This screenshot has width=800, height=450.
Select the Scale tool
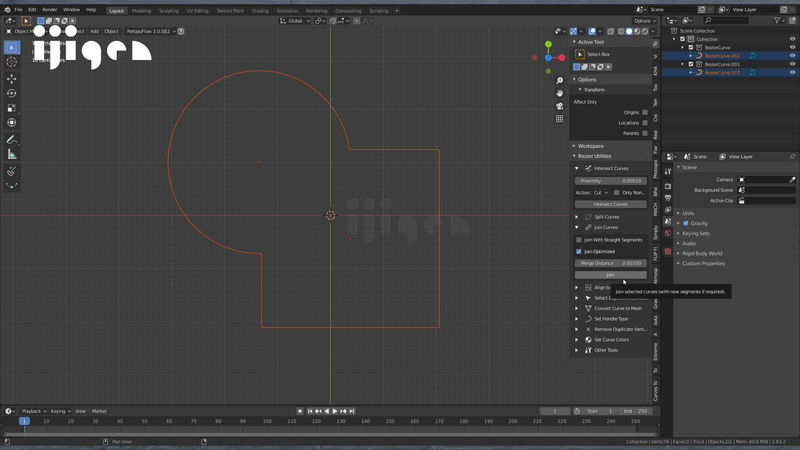coord(12,108)
